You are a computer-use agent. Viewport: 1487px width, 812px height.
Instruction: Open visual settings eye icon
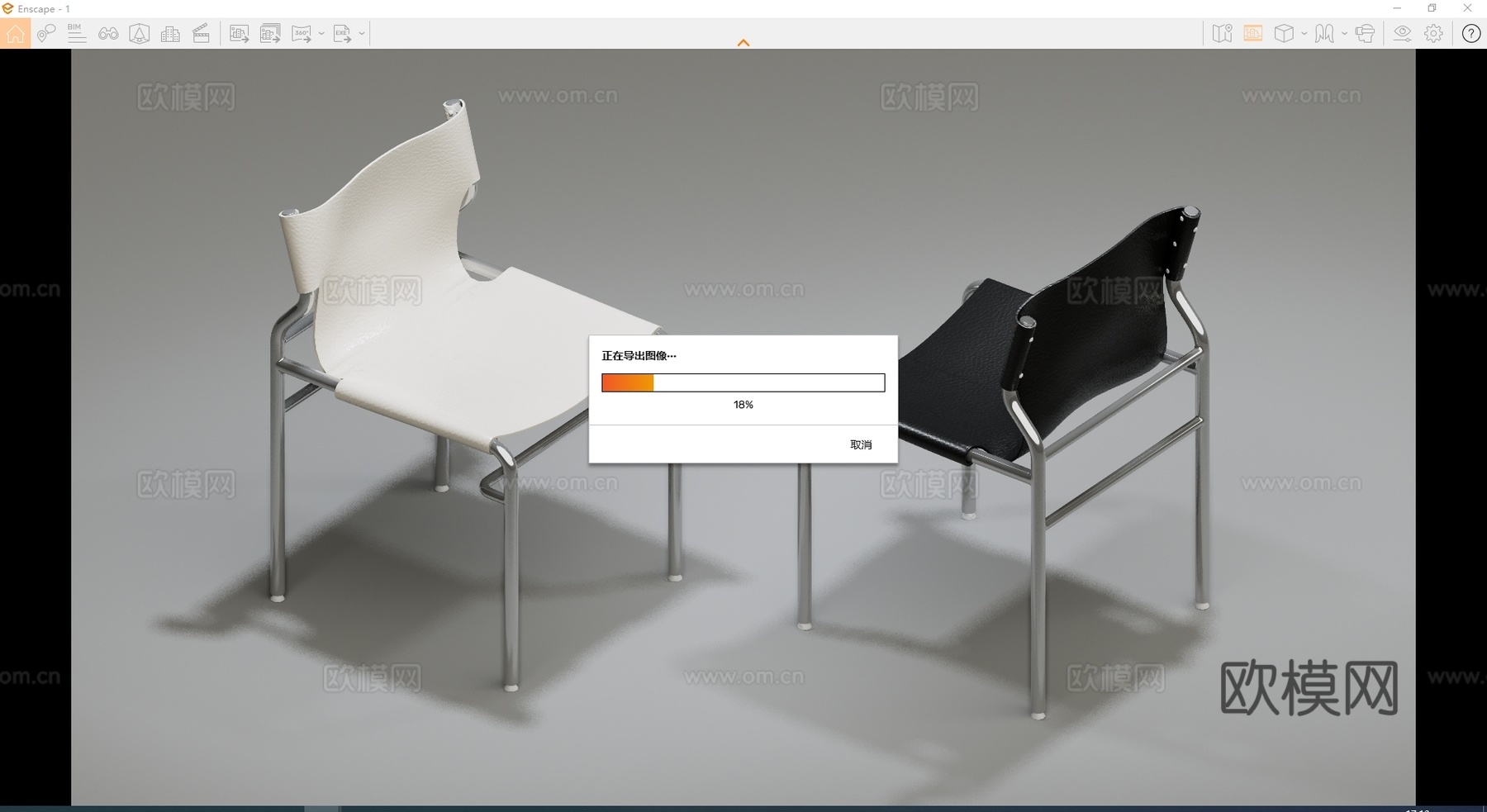click(x=1403, y=34)
